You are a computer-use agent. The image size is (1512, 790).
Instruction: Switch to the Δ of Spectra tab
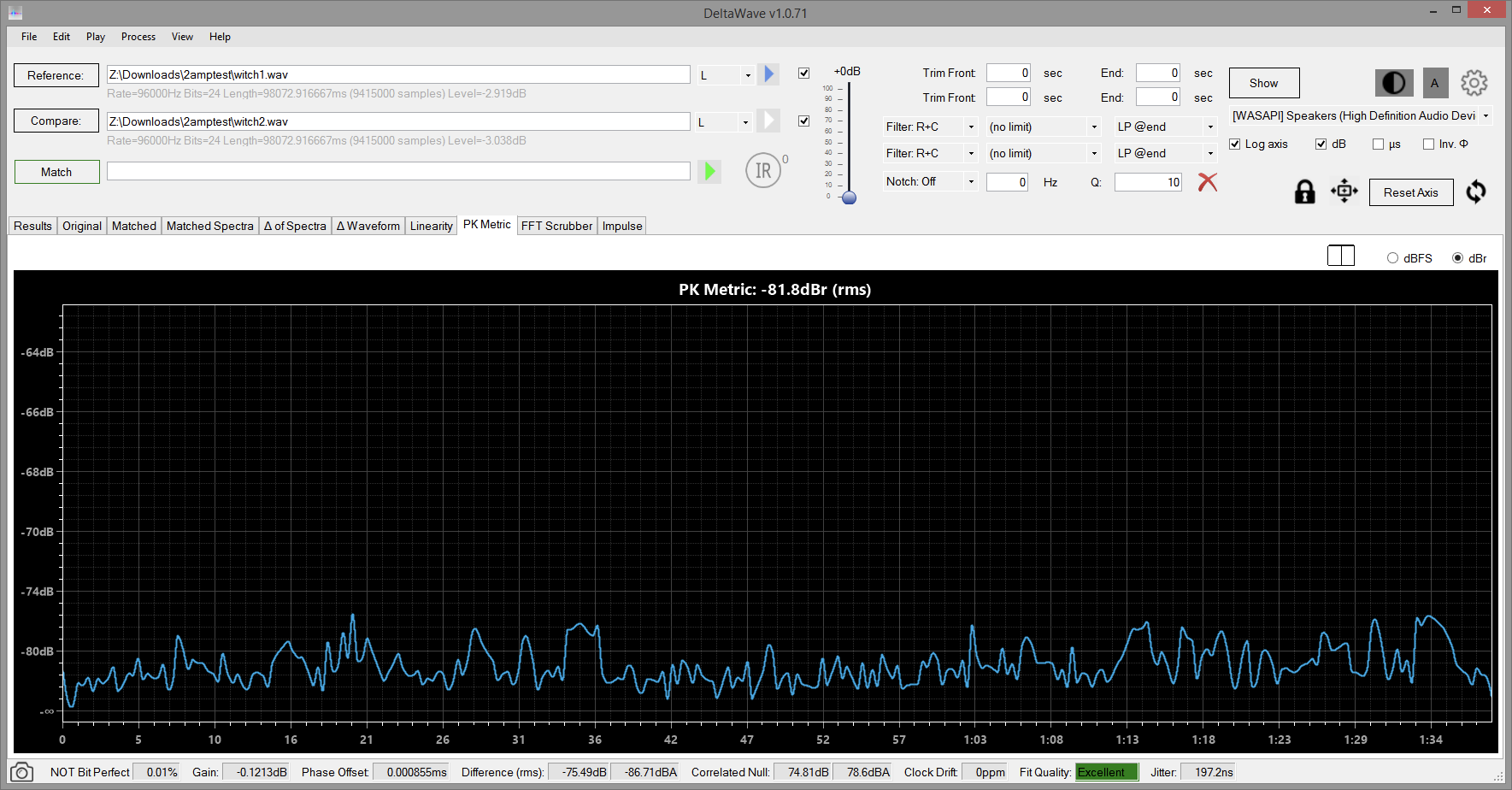coord(295,226)
